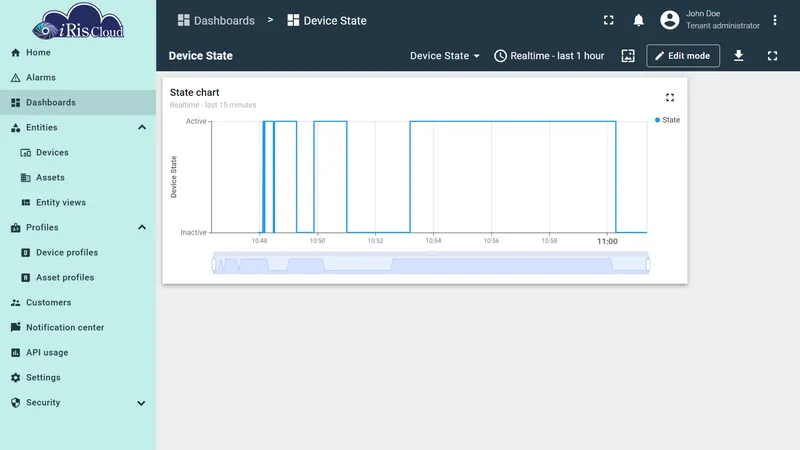
Task: Click the export dashboard download icon
Action: pyautogui.click(x=738, y=56)
